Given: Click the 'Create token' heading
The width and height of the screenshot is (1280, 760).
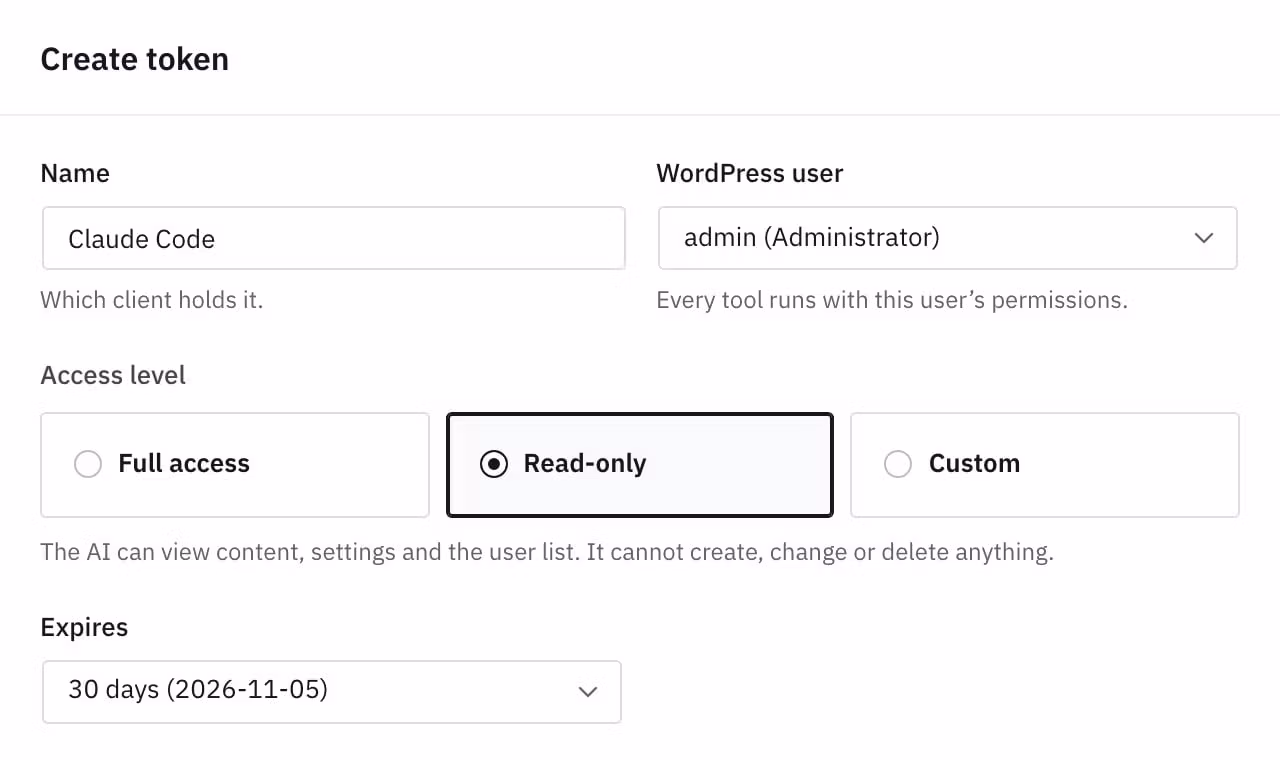Looking at the screenshot, I should (135, 59).
